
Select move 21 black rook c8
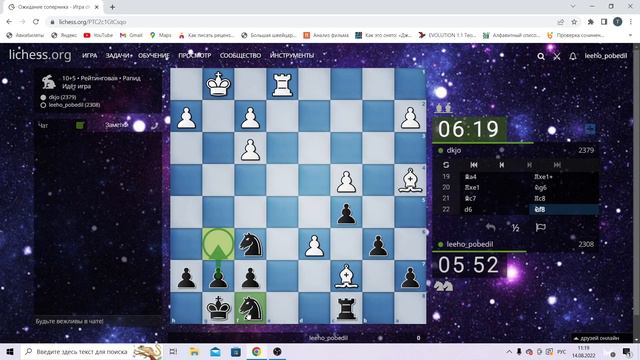[x=564, y=198]
